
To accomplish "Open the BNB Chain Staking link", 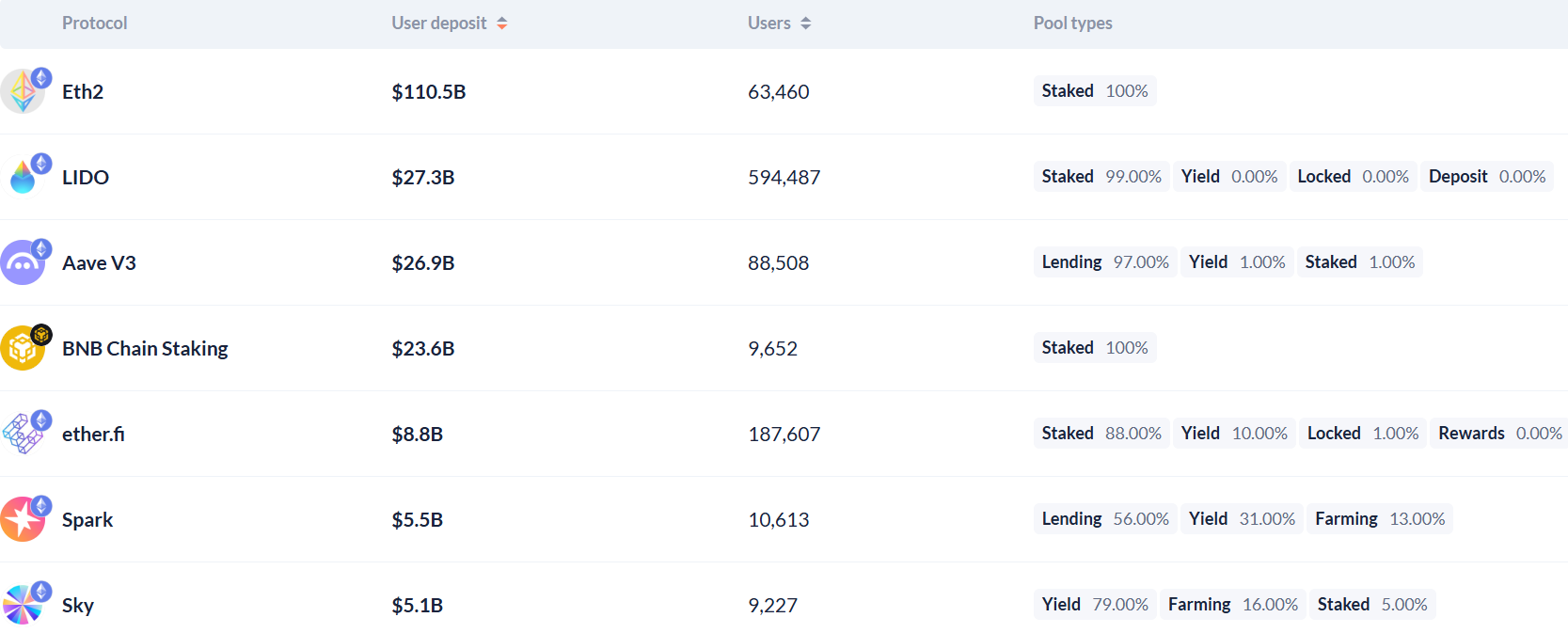I will [145, 349].
